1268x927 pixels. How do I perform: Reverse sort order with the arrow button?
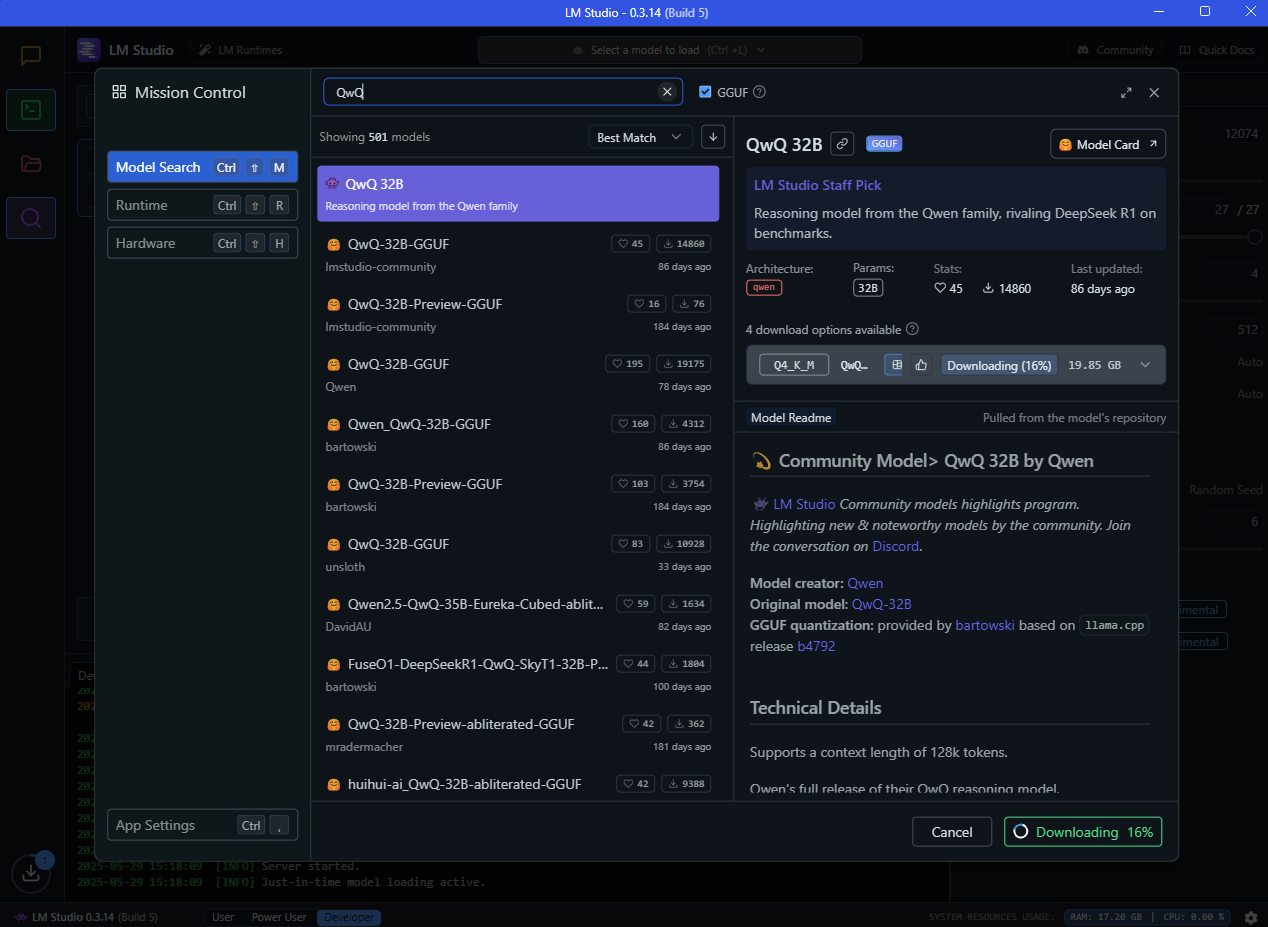713,137
